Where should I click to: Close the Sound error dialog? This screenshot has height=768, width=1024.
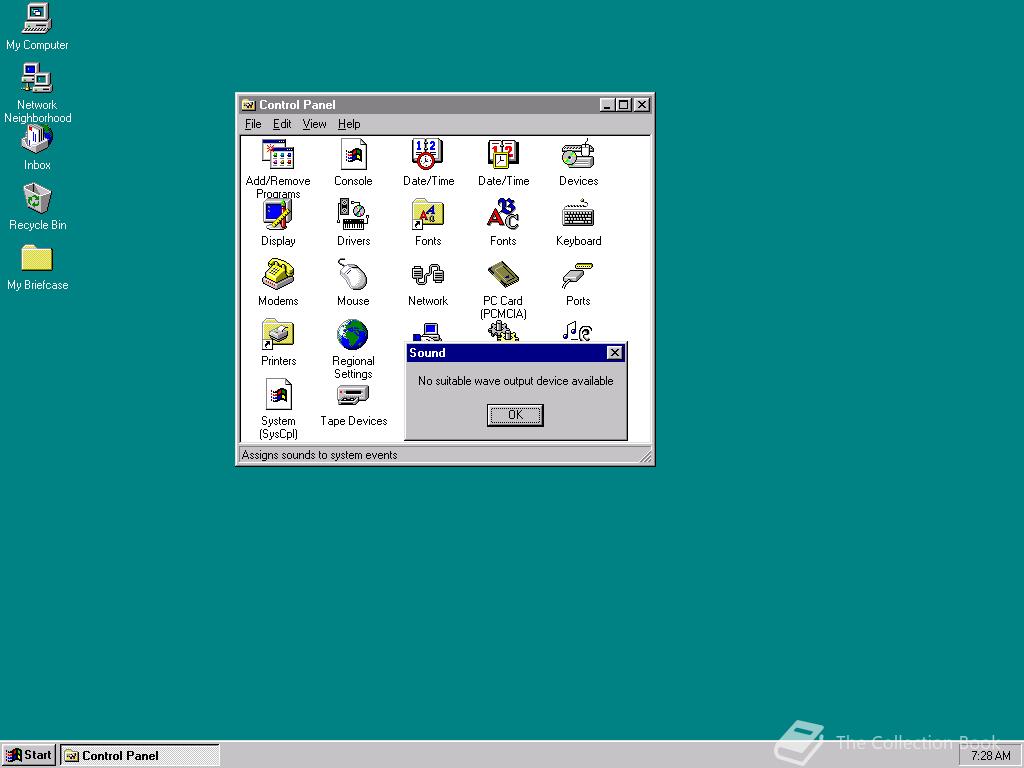click(x=615, y=353)
